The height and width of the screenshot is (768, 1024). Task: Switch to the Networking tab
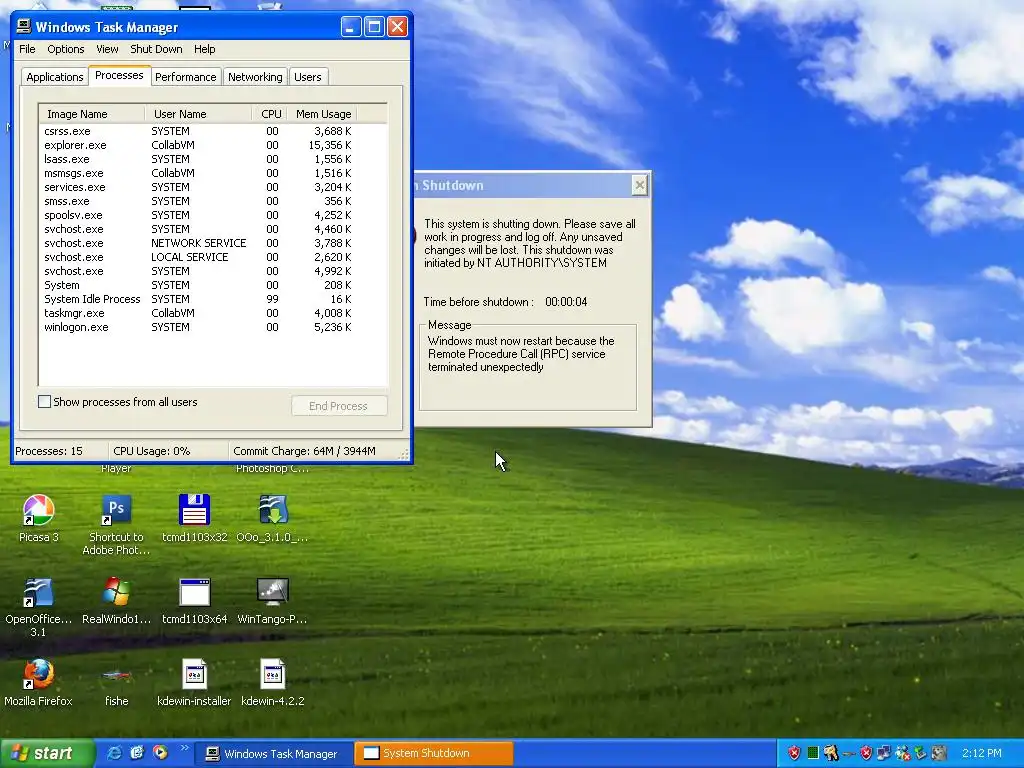pyautogui.click(x=255, y=77)
